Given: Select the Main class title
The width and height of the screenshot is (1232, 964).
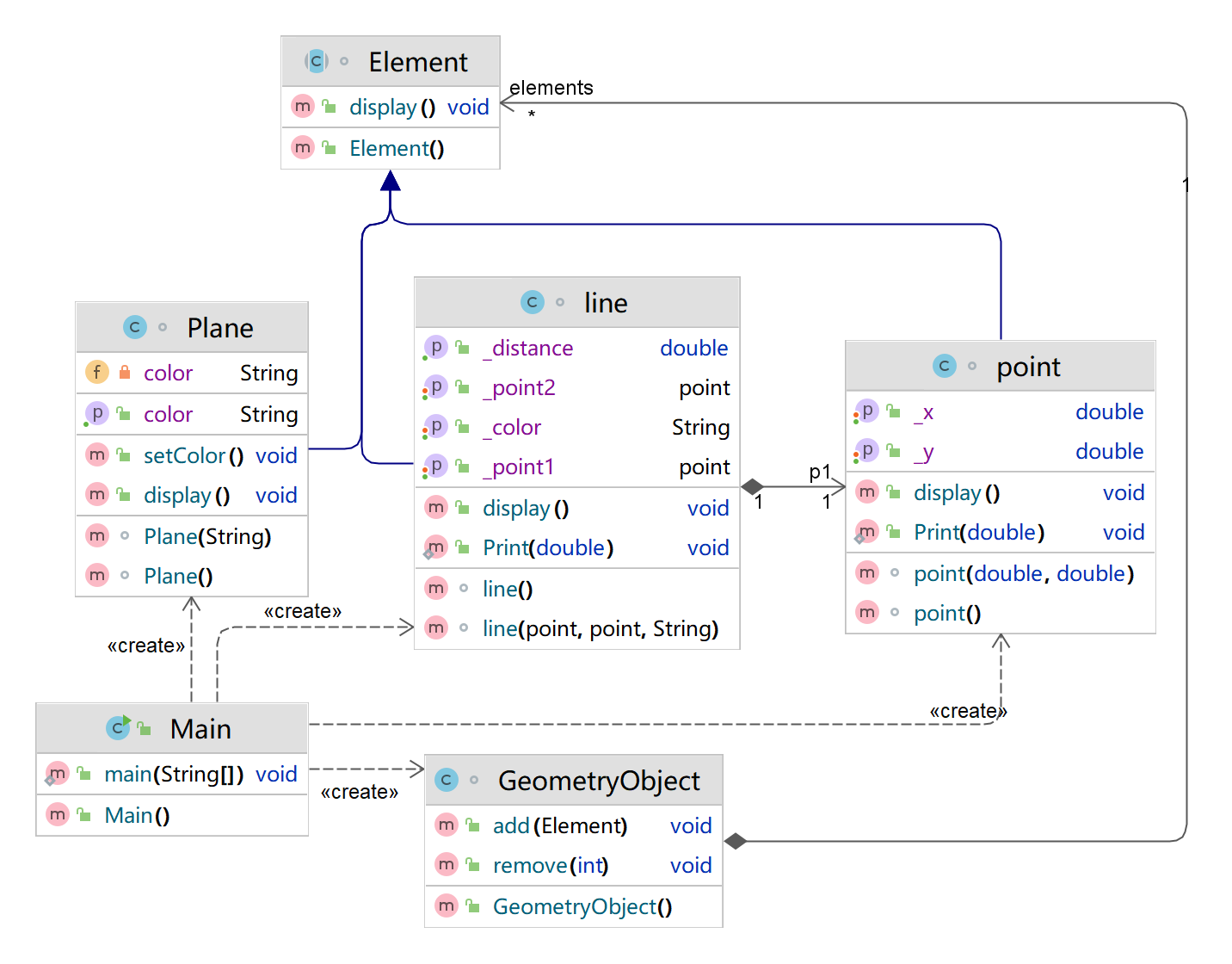Looking at the screenshot, I should click(x=200, y=729).
